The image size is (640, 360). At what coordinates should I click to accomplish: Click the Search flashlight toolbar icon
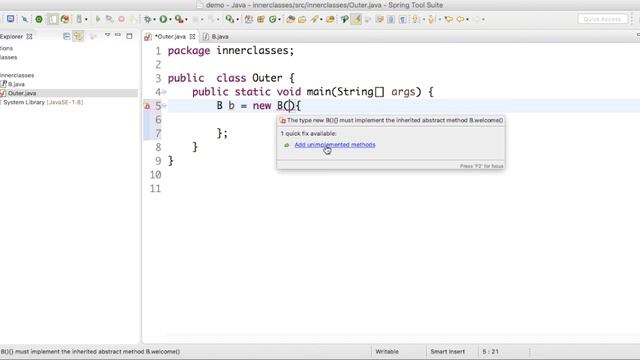click(314, 19)
